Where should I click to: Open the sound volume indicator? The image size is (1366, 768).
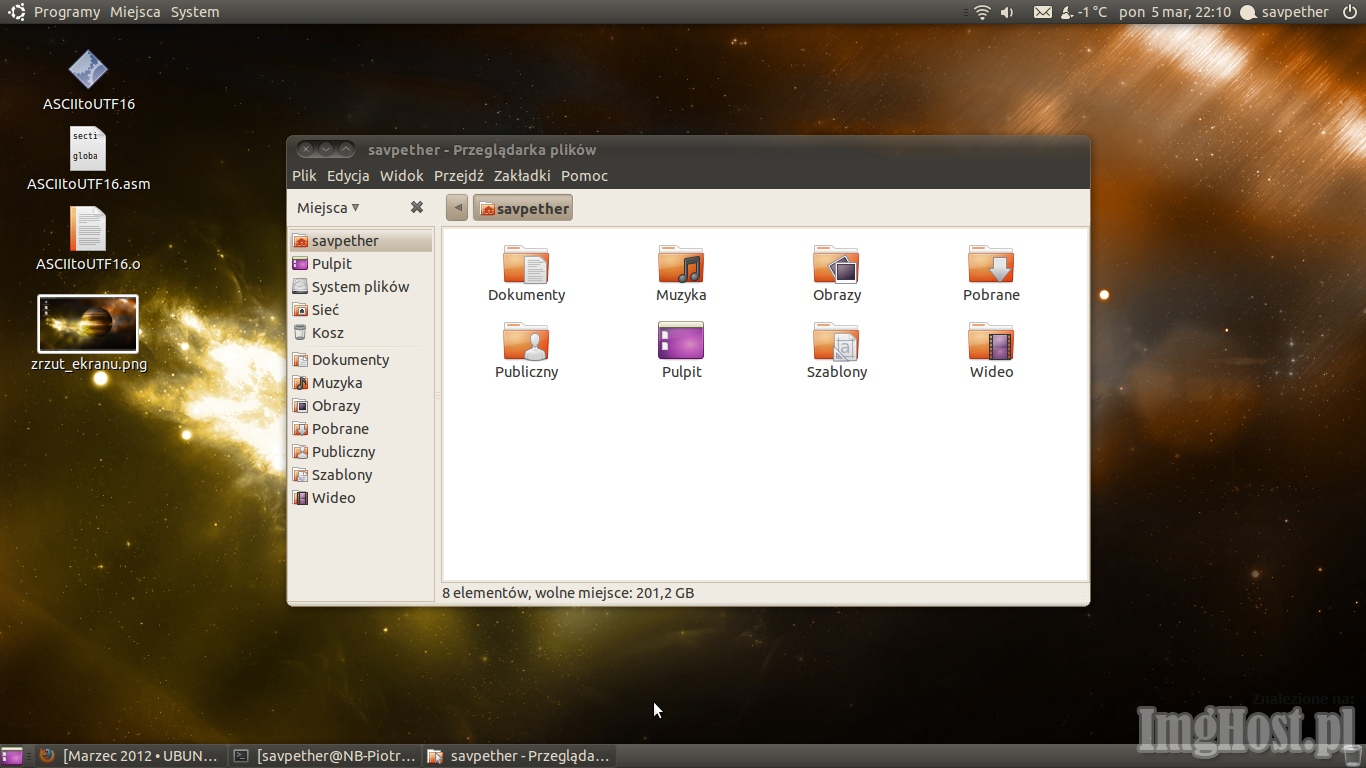[1007, 12]
